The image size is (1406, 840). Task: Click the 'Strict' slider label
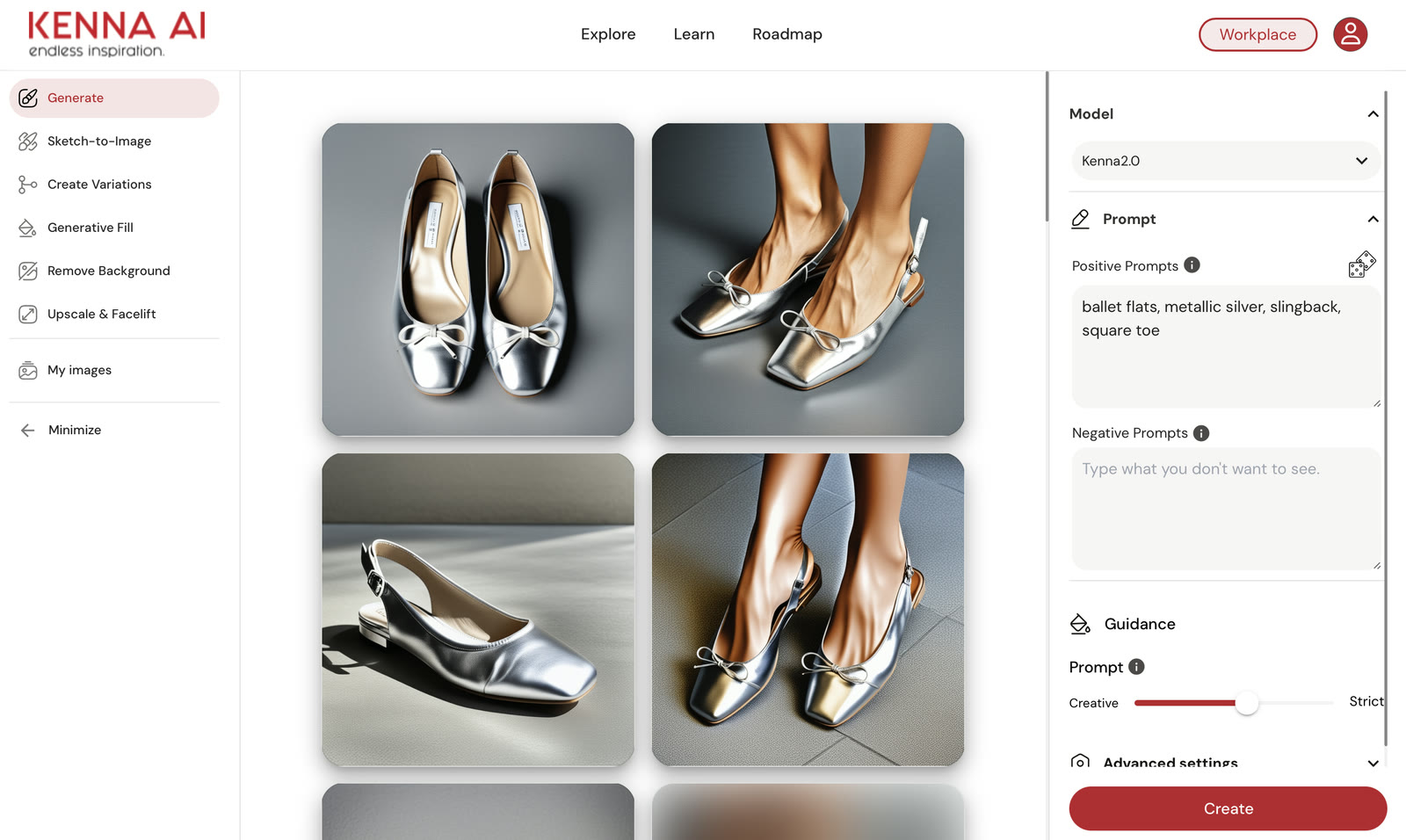pyautogui.click(x=1366, y=701)
